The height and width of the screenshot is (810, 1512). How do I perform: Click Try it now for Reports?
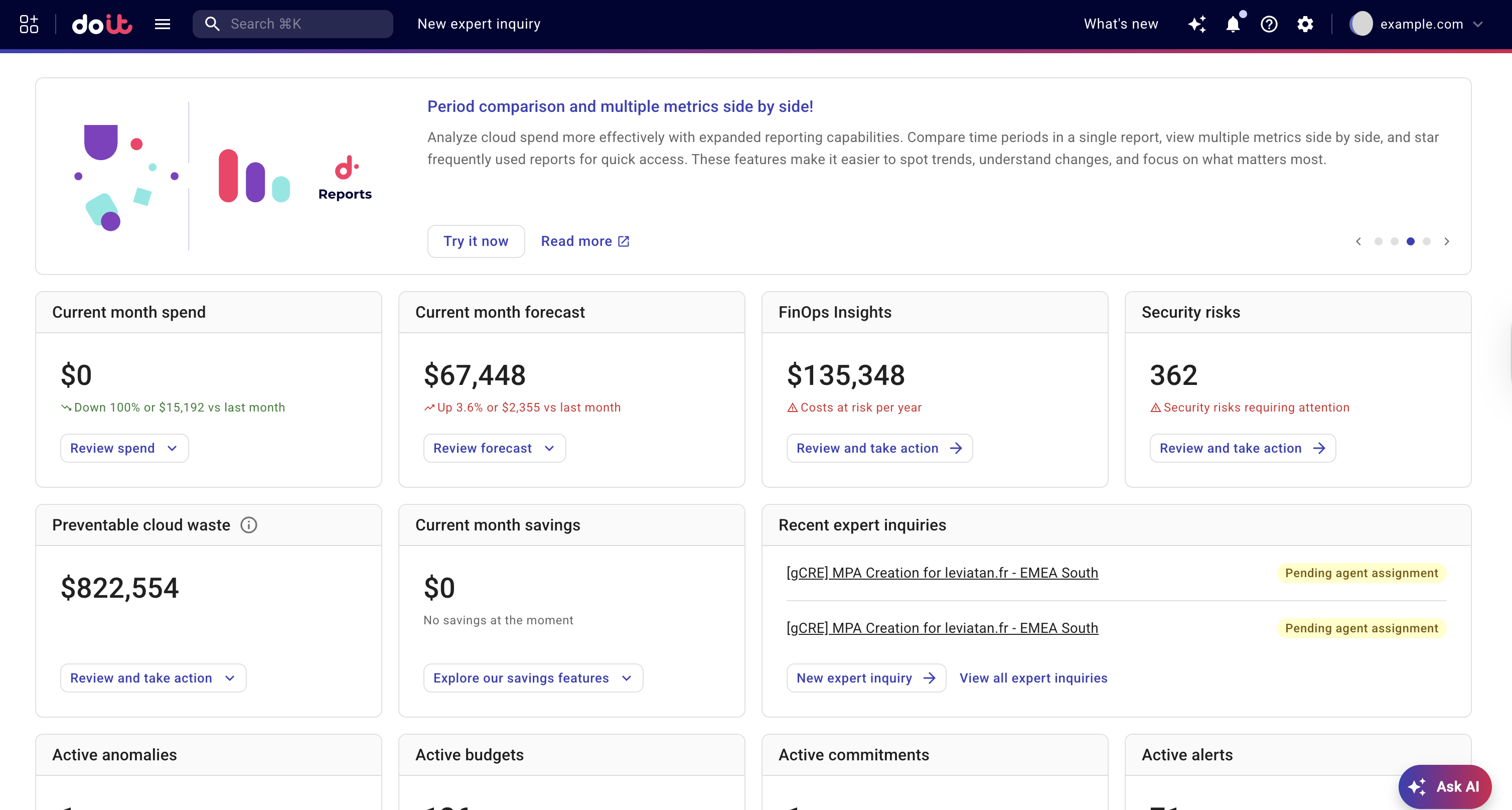click(476, 241)
